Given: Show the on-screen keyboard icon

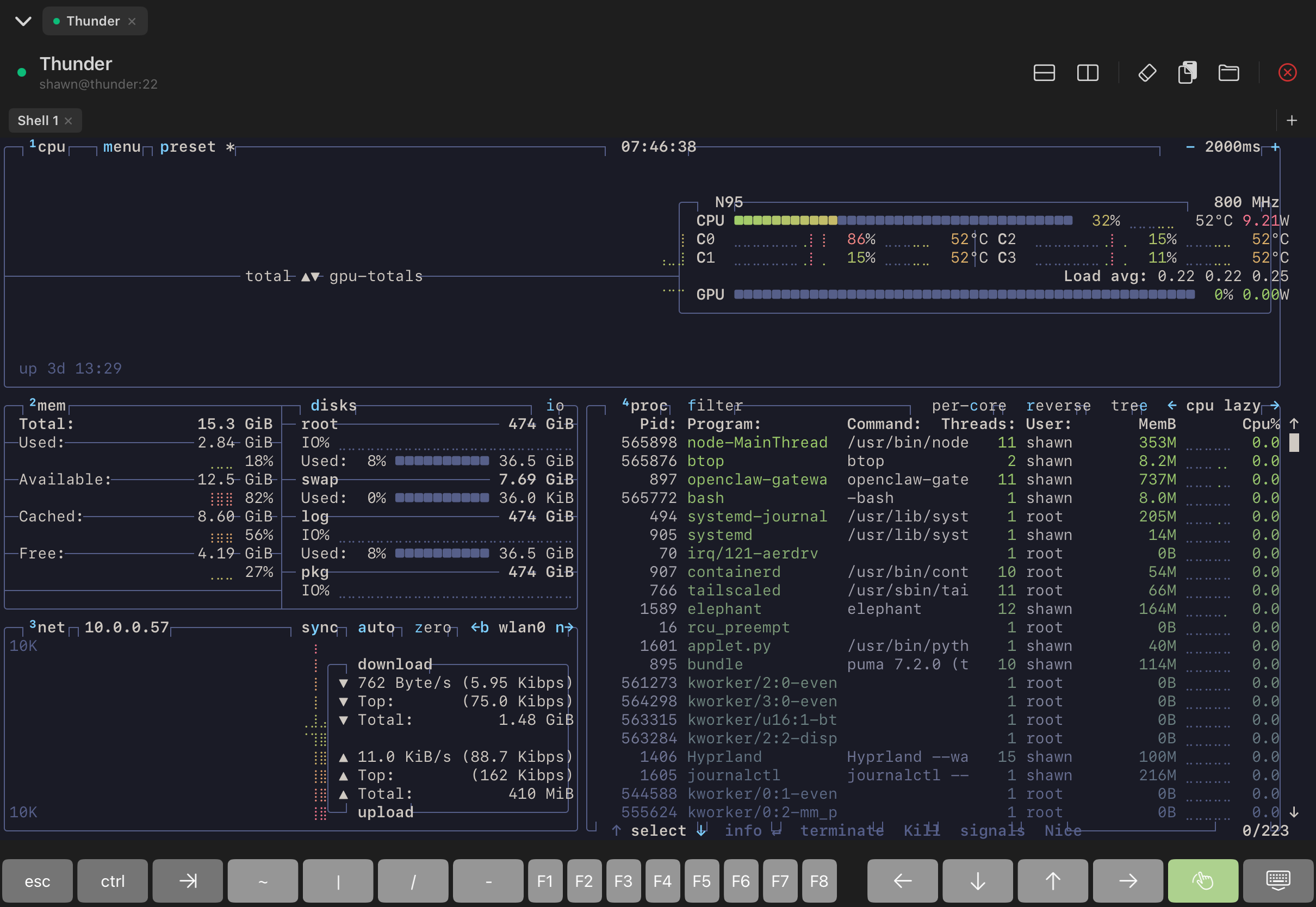Looking at the screenshot, I should [x=1278, y=880].
